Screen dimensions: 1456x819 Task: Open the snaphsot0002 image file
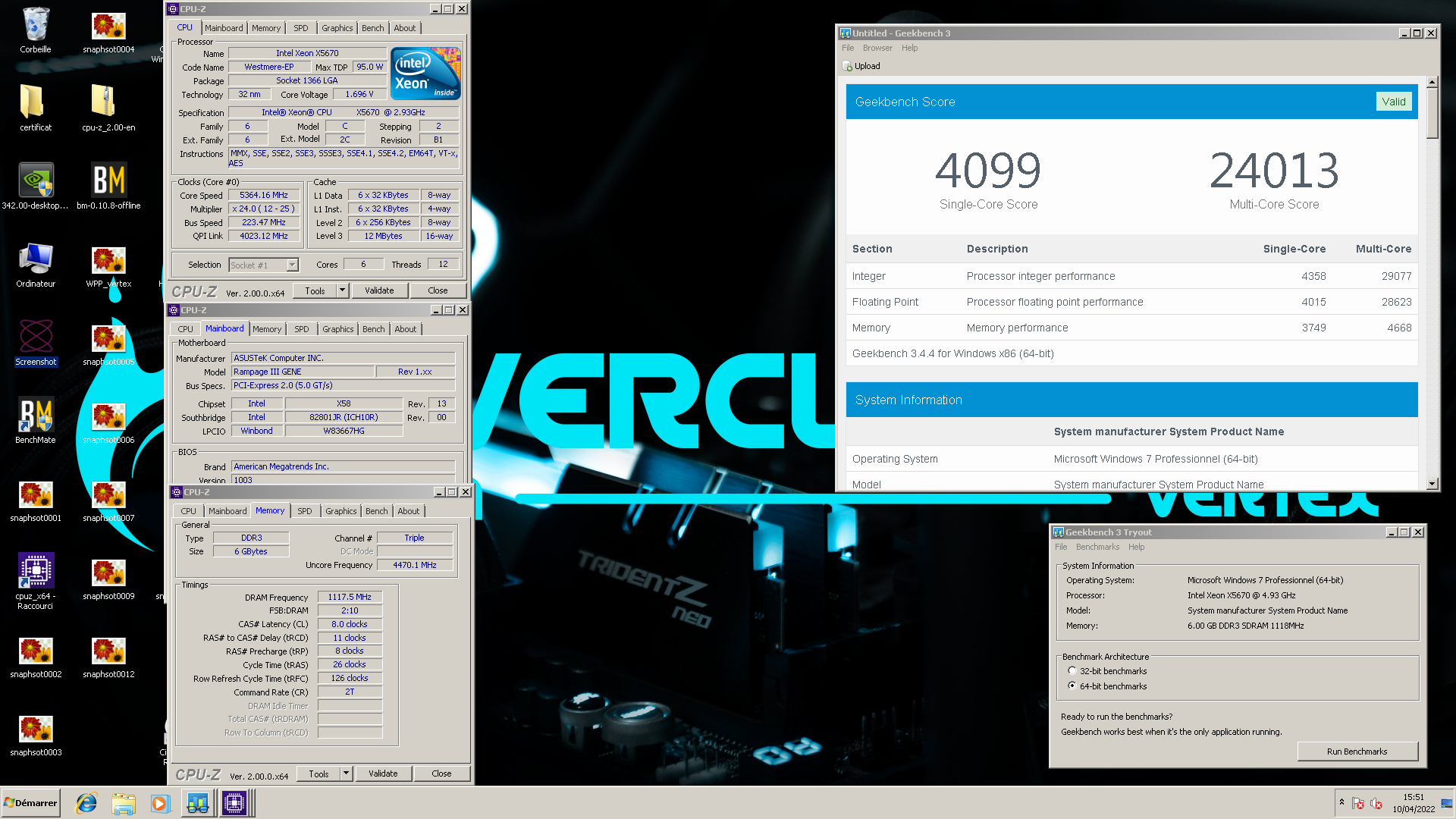(36, 655)
